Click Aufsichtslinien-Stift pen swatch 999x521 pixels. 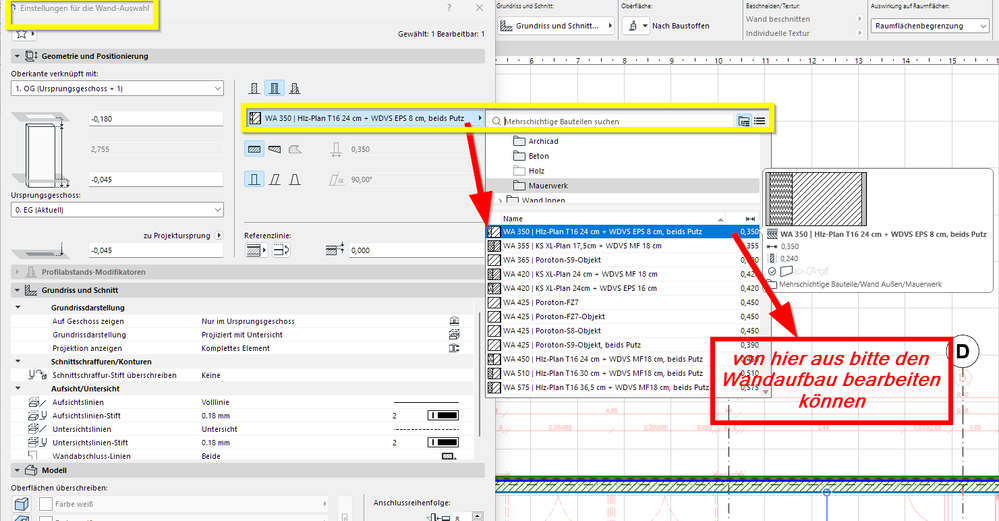pyautogui.click(x=443, y=415)
